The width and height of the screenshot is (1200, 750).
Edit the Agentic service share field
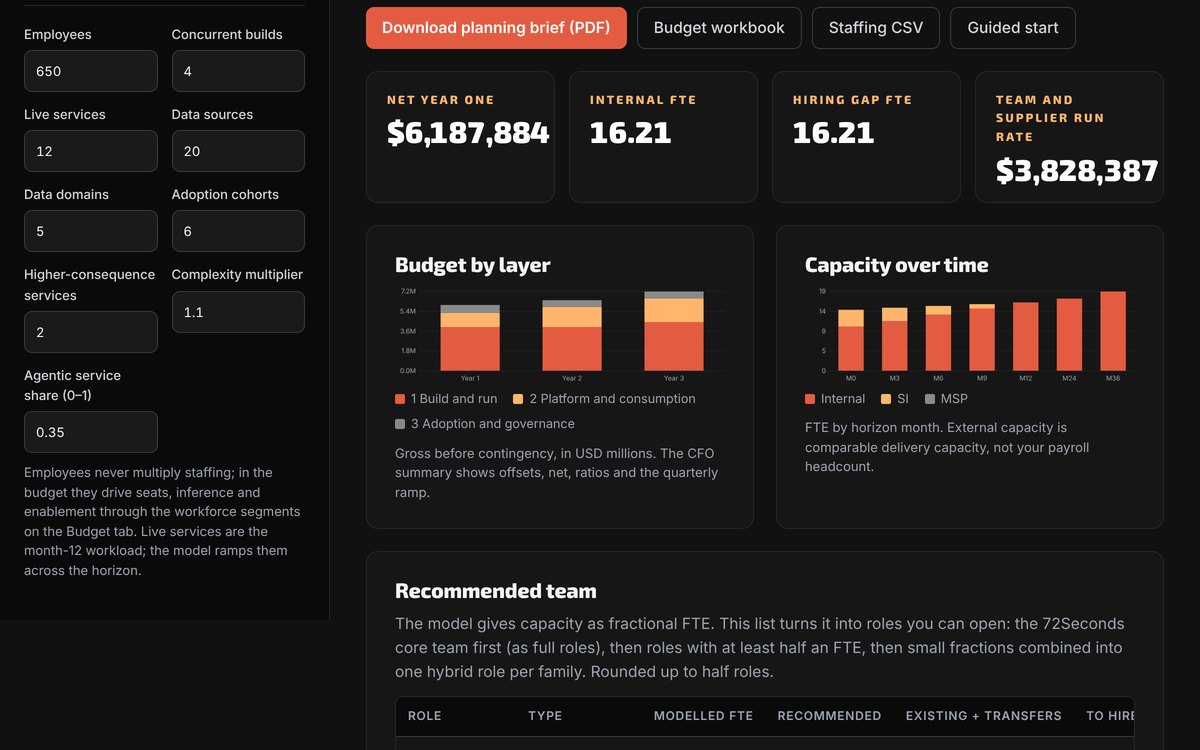91,432
